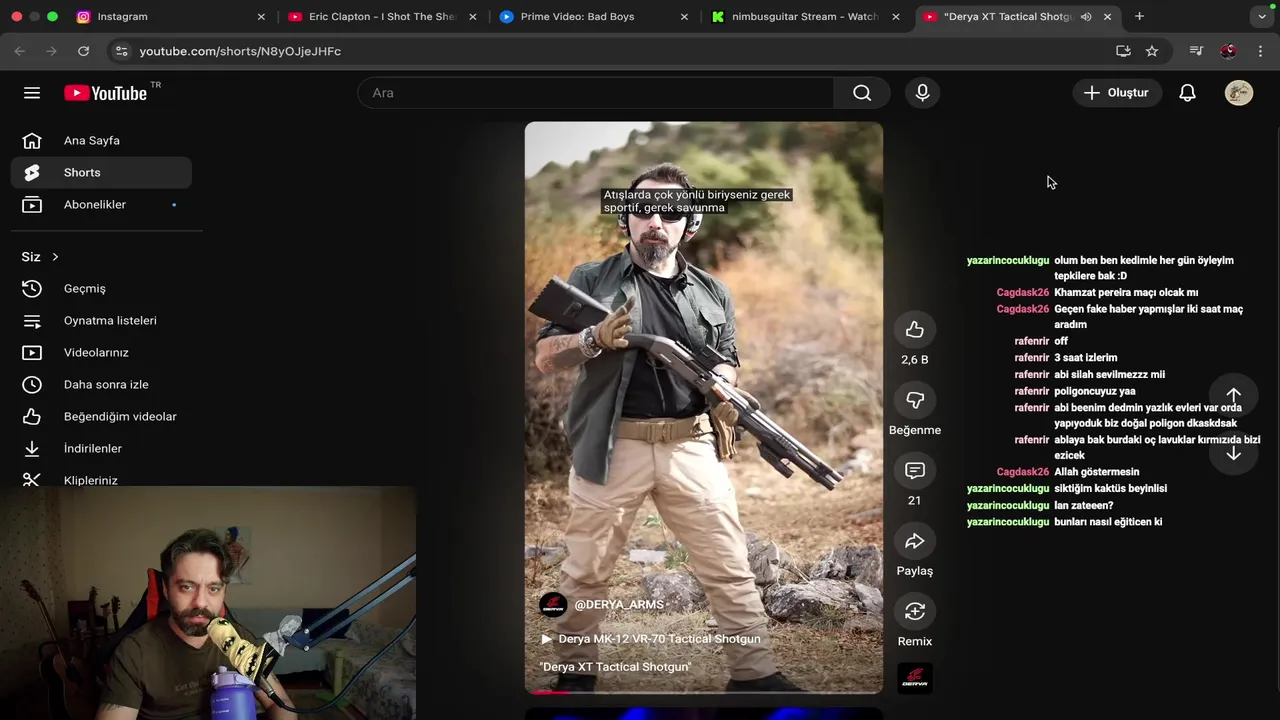This screenshot has height=720, width=1280.
Task: Go to the next short with down arrow
Action: point(1233,453)
